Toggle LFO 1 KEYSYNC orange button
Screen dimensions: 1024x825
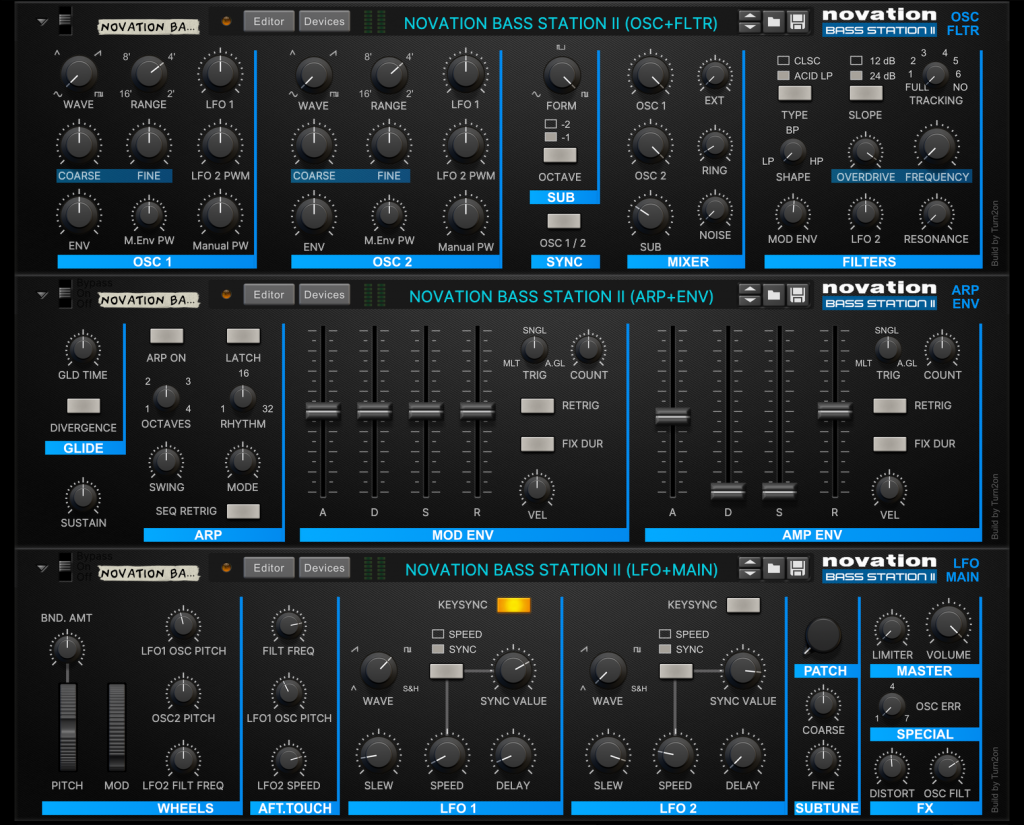coord(513,605)
